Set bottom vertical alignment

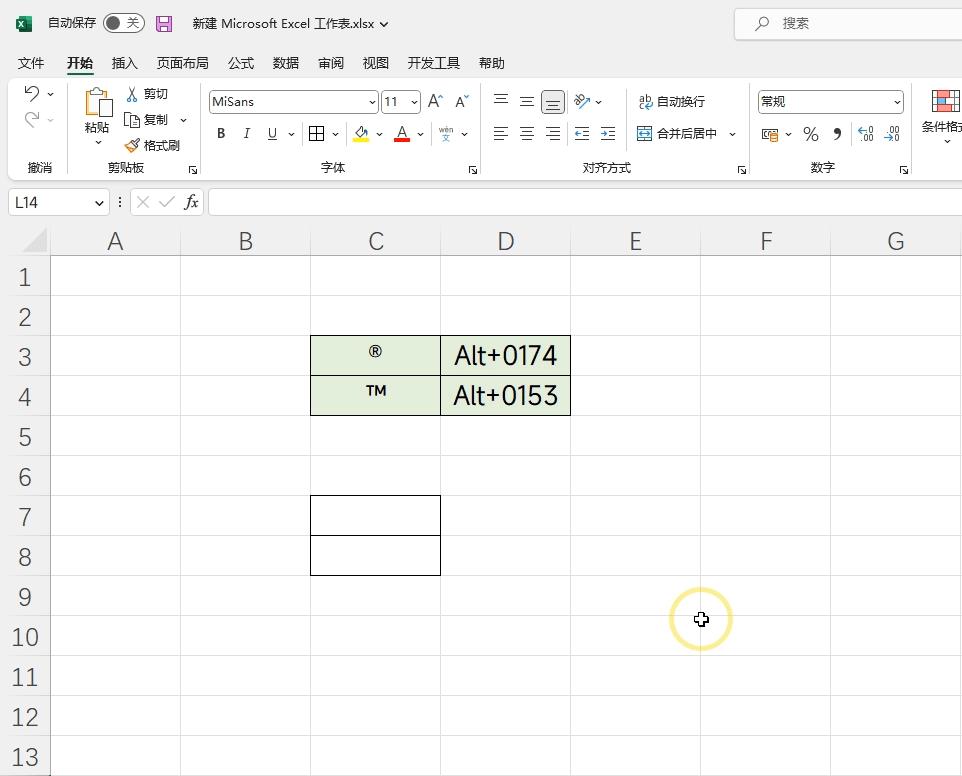553,102
